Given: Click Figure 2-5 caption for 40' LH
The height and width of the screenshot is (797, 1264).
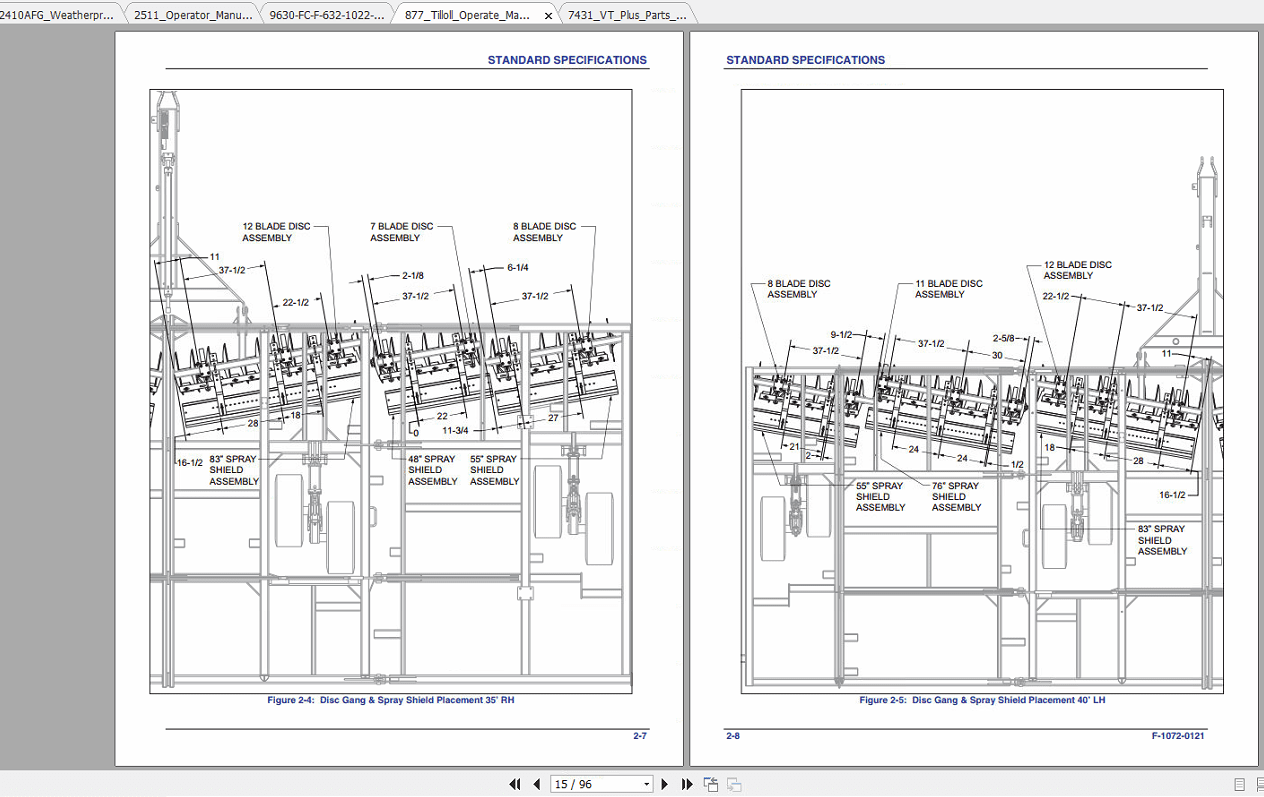Looking at the screenshot, I should (x=982, y=700).
